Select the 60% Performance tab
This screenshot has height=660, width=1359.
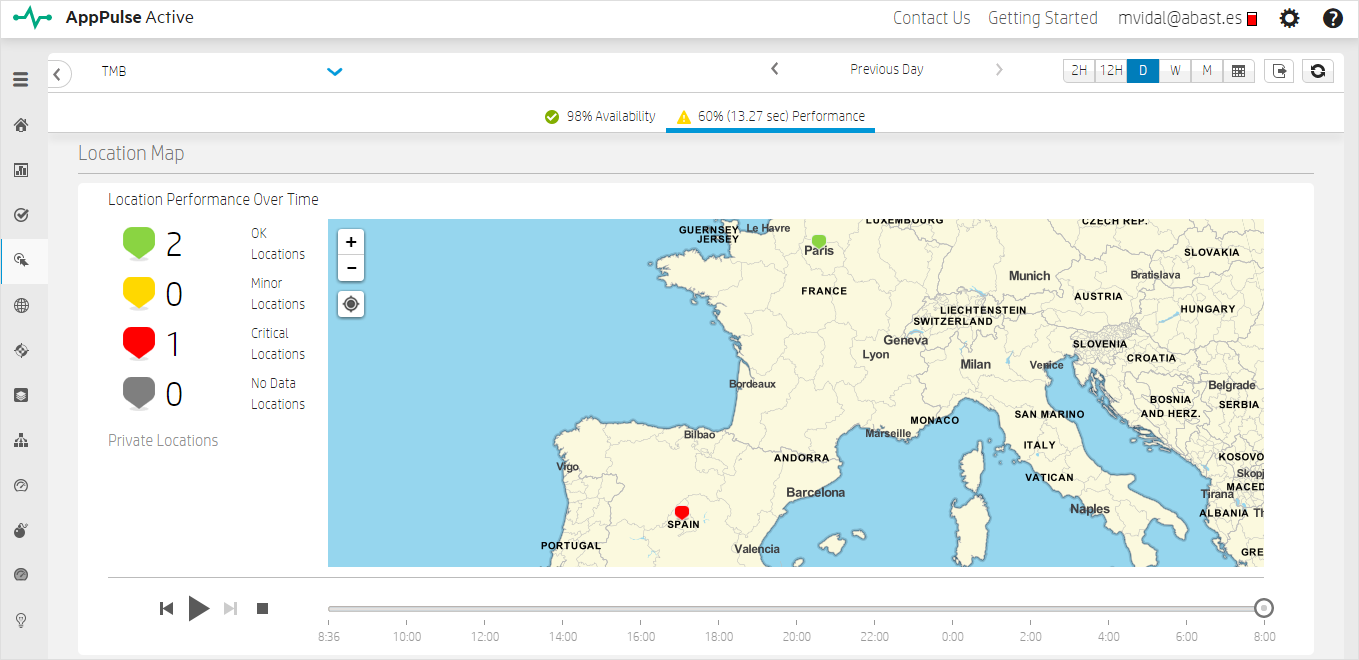[x=770, y=117]
